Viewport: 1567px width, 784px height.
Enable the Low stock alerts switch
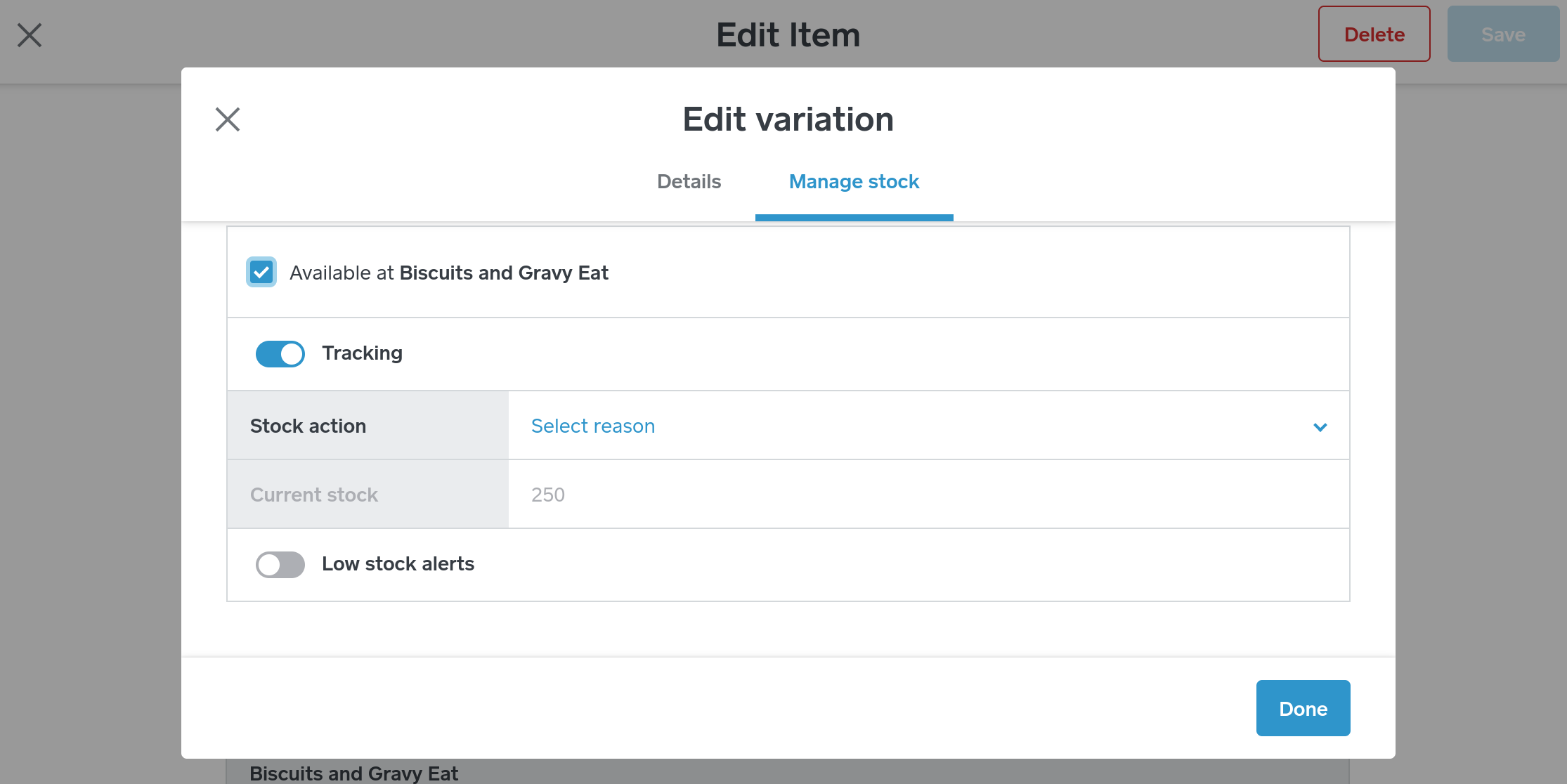280,565
